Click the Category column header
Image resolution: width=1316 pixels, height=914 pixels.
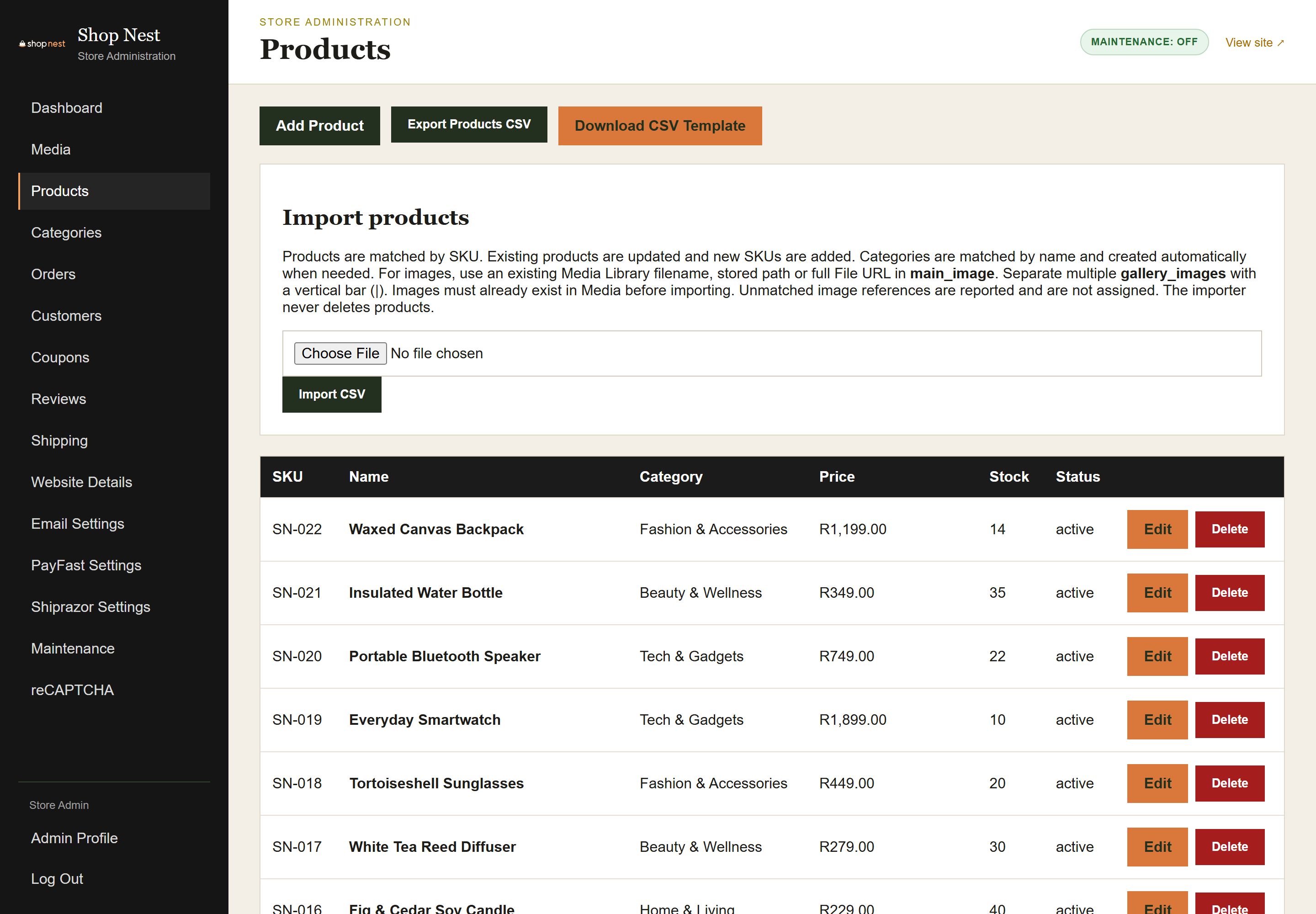coord(671,477)
